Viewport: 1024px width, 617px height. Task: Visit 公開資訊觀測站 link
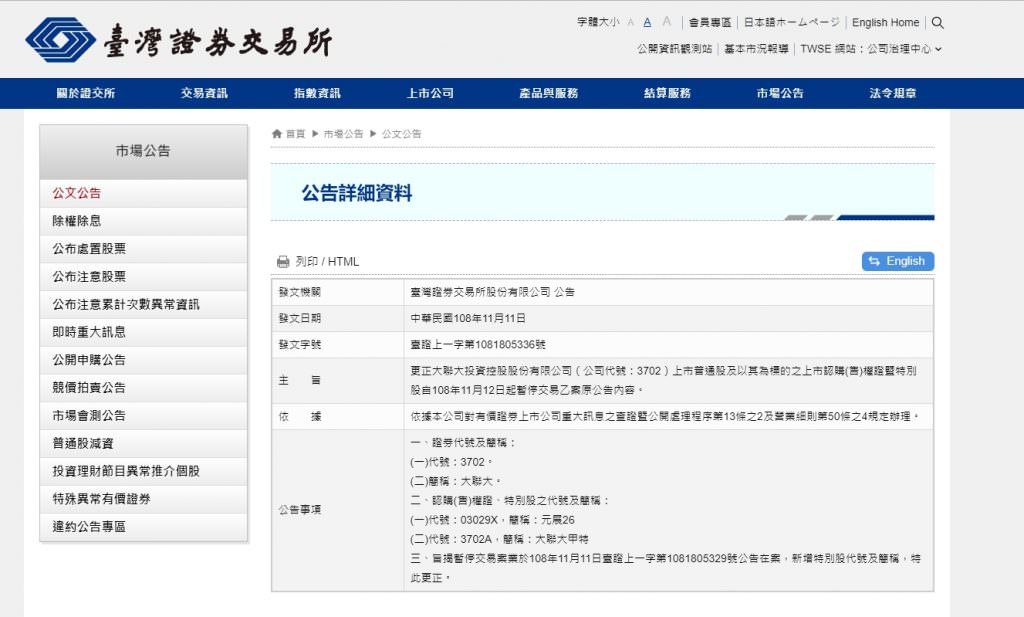point(675,49)
